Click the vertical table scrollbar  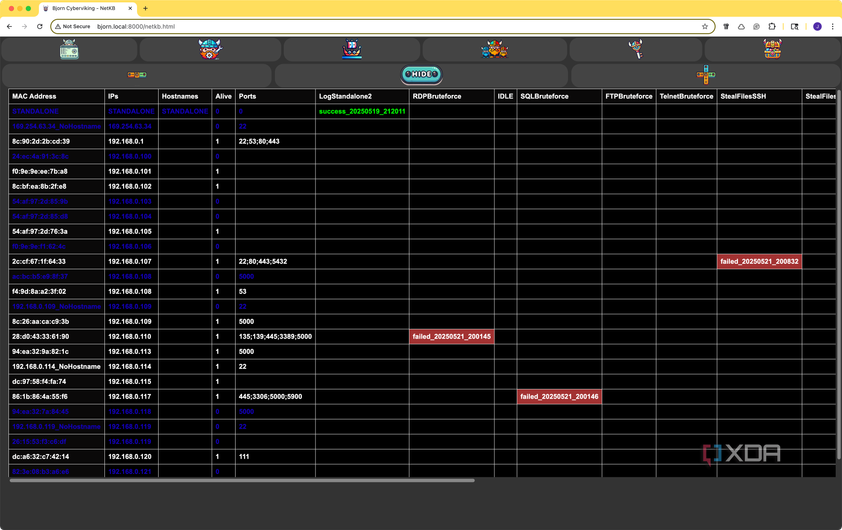(839, 274)
